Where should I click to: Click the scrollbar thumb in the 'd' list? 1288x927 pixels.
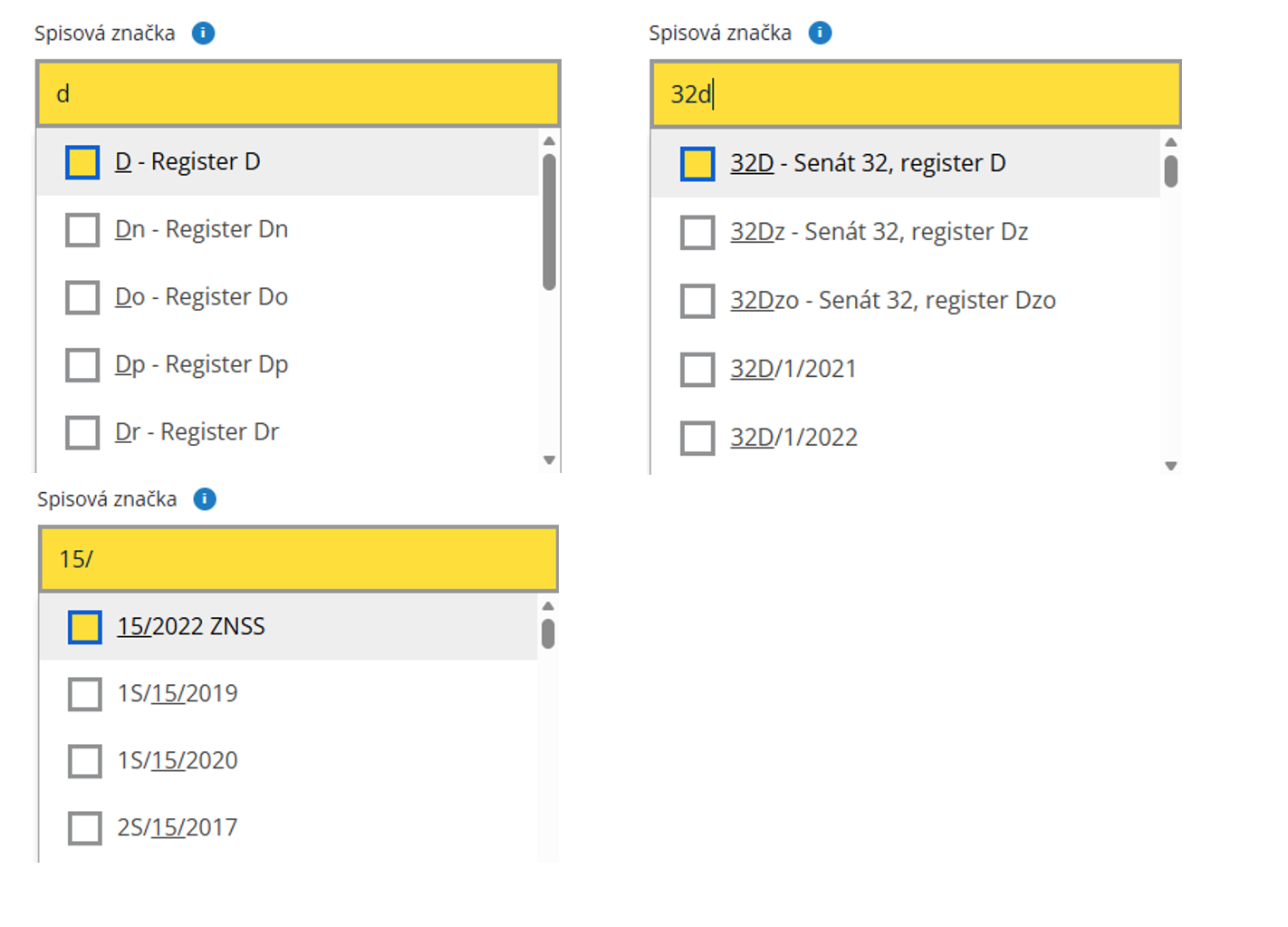pos(549,222)
